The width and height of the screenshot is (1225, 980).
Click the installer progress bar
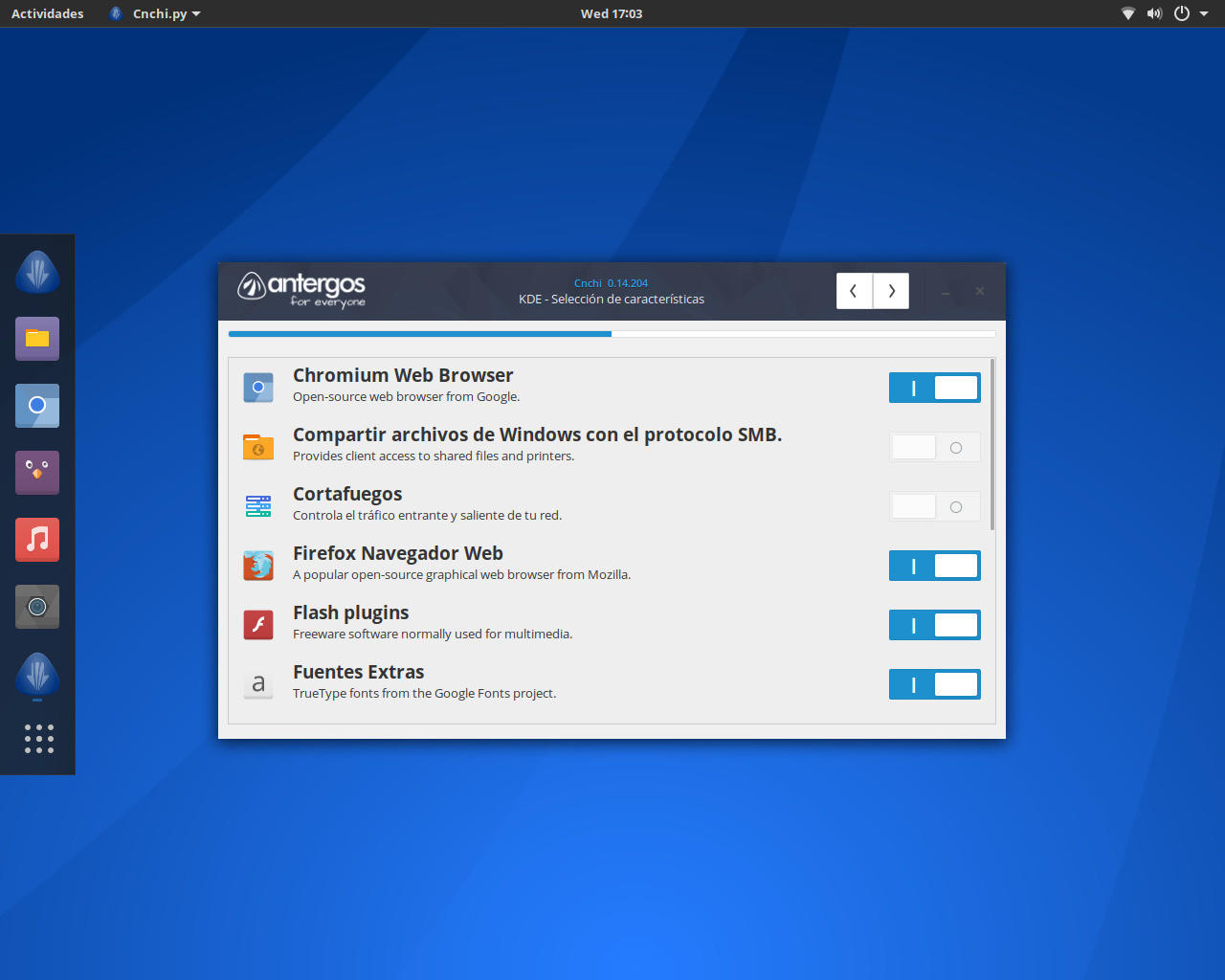click(x=612, y=334)
